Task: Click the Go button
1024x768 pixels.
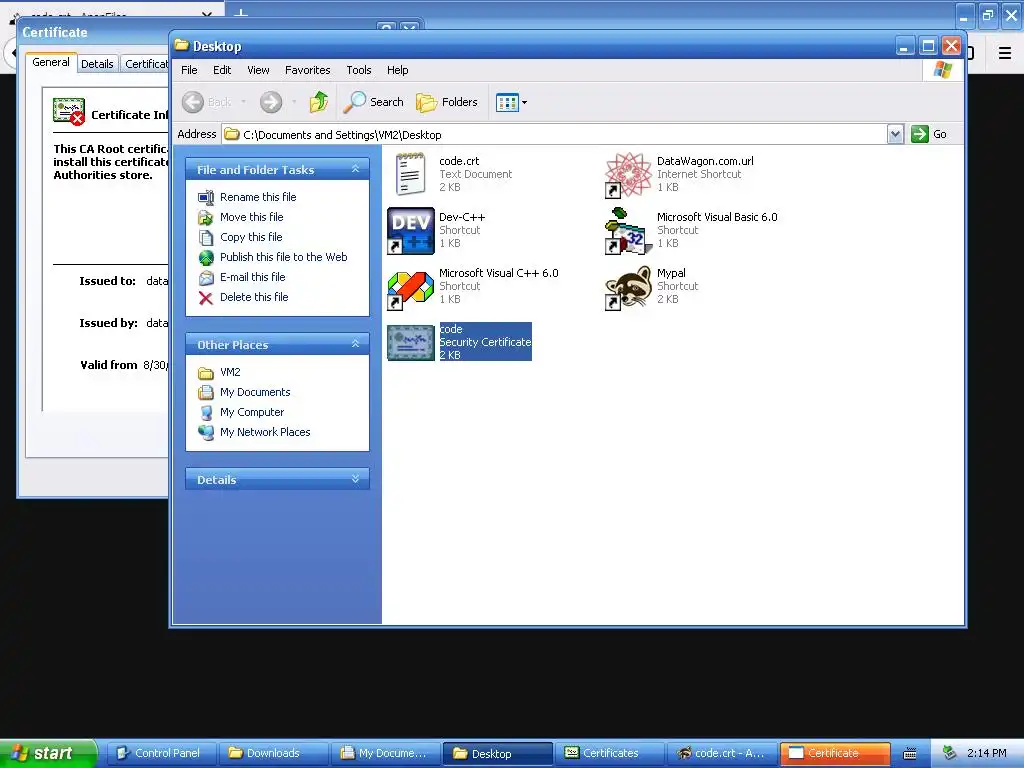Action: pyautogui.click(x=929, y=134)
